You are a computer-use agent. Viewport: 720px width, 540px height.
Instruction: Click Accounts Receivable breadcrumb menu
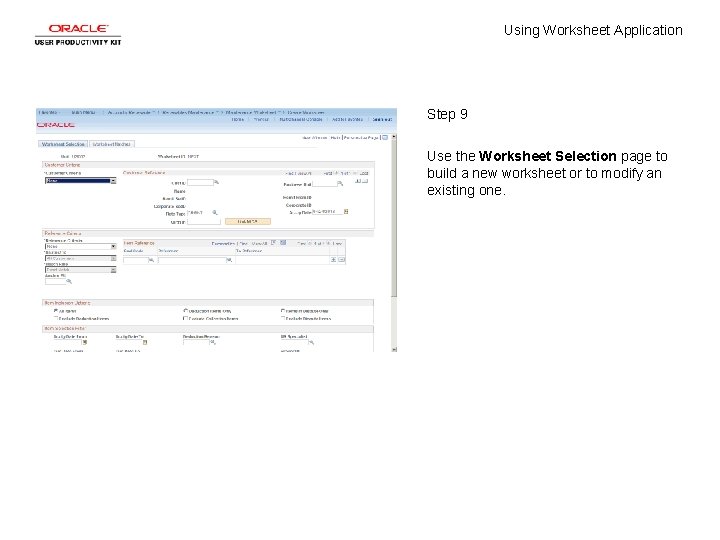pyautogui.click(x=130, y=112)
